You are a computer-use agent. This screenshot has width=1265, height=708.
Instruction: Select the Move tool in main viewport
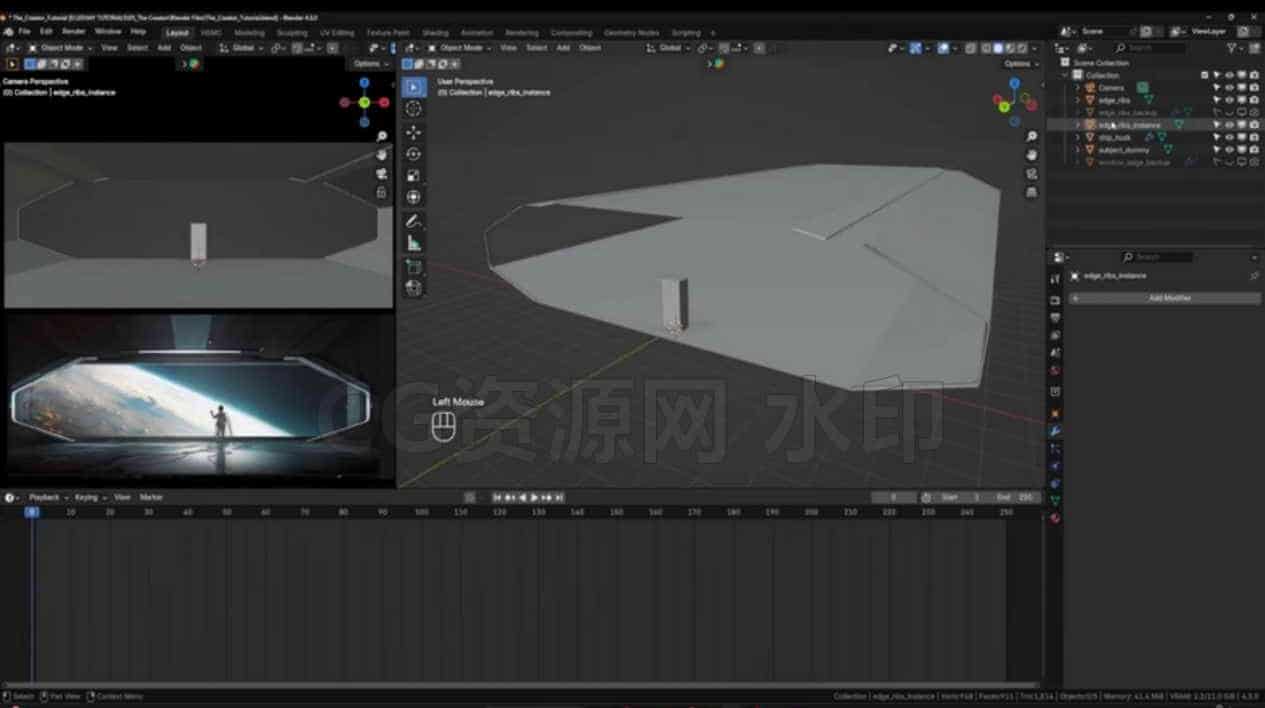(414, 132)
